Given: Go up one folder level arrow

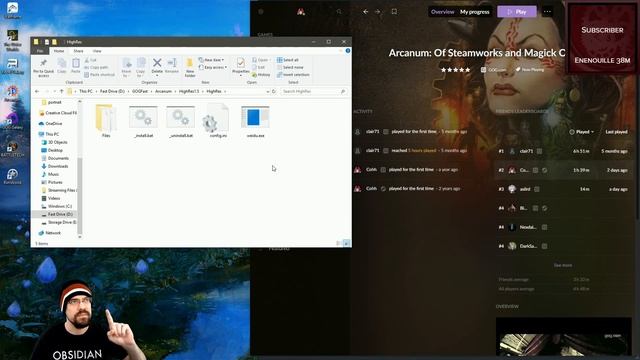Looking at the screenshot, I should (62, 91).
